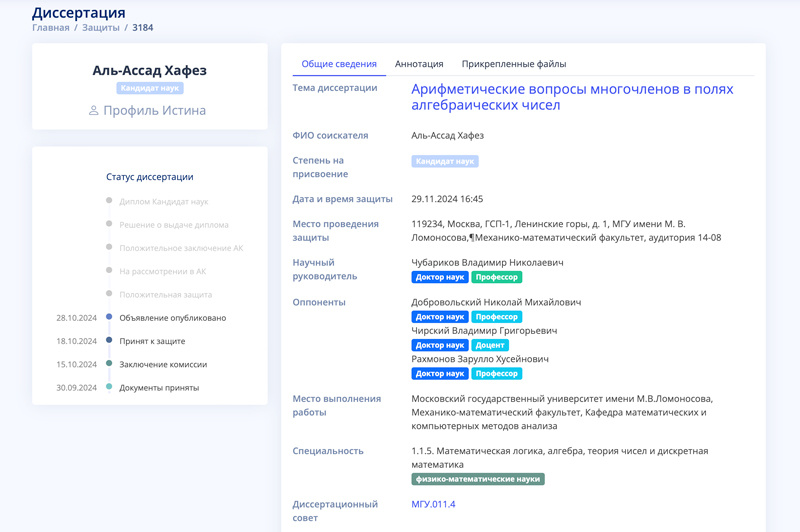Image resolution: width=800 pixels, height=532 pixels.
Task: Click the date 28.10.2024 in timeline
Action: tap(76, 318)
